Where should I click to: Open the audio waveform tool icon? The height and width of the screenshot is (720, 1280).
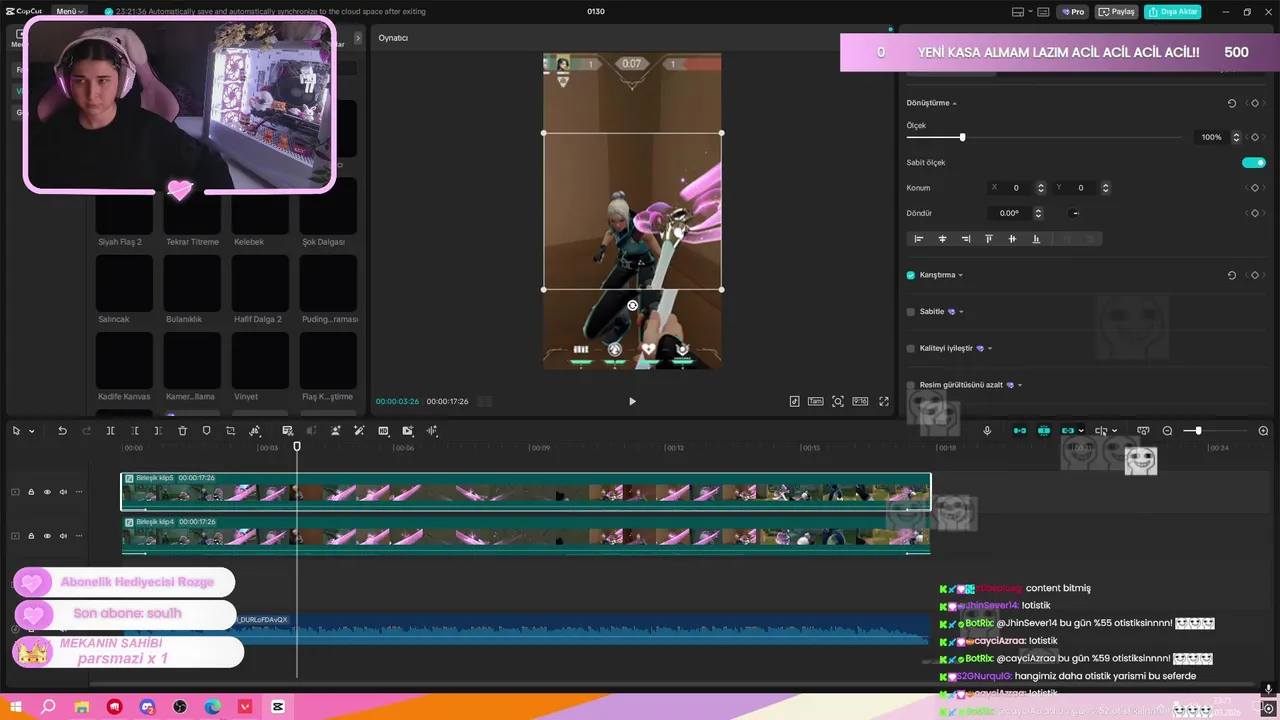point(432,431)
